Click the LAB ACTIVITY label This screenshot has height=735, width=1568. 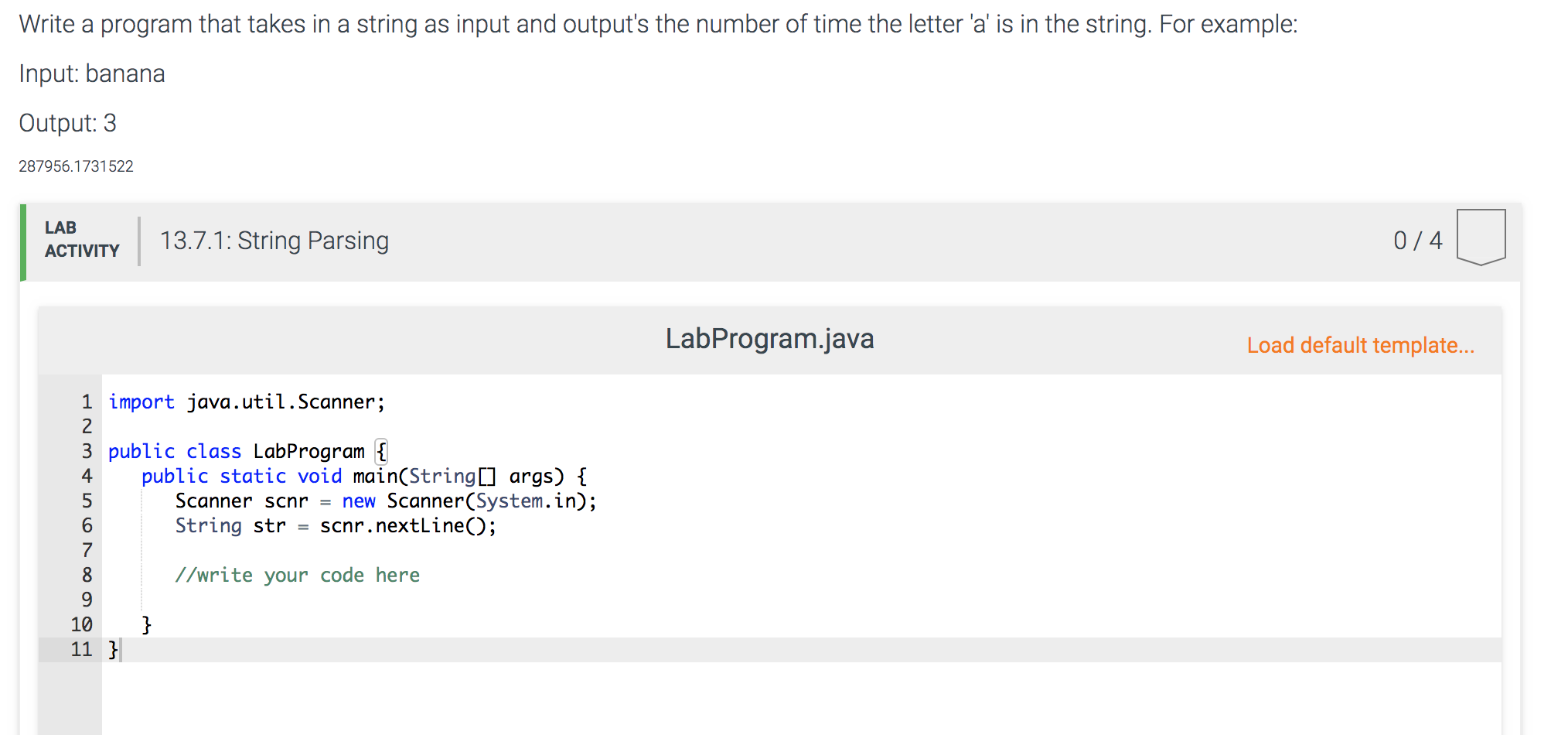tap(82, 239)
